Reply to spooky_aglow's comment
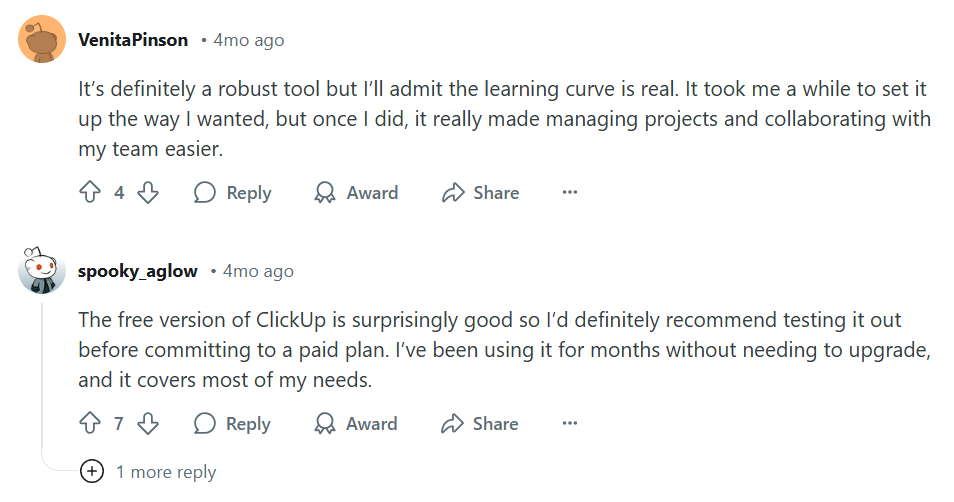Screen dimensions: 954x502 [233, 424]
